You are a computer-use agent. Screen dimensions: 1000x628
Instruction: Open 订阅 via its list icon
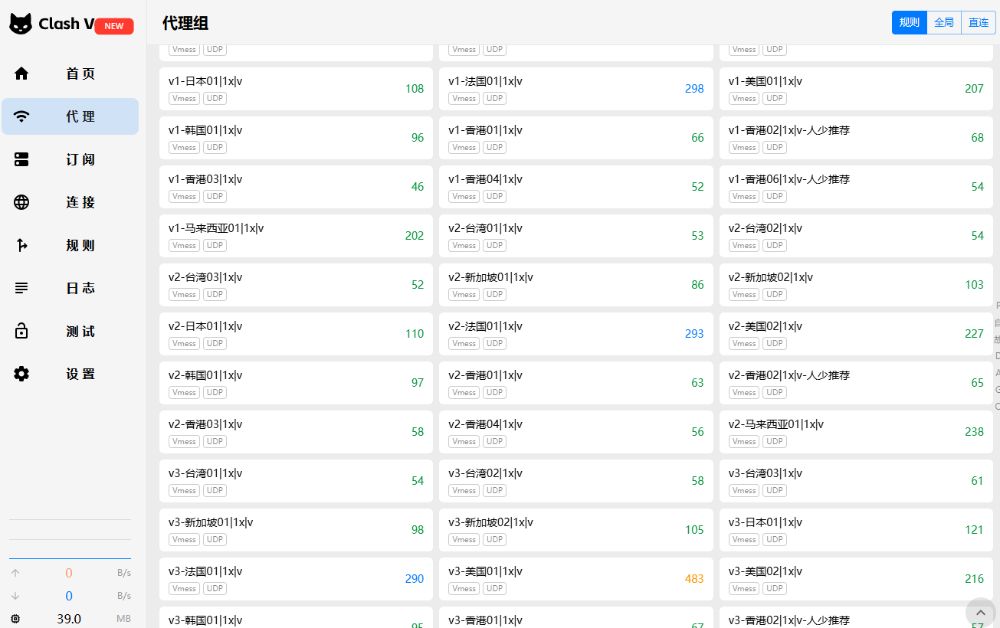[21, 159]
